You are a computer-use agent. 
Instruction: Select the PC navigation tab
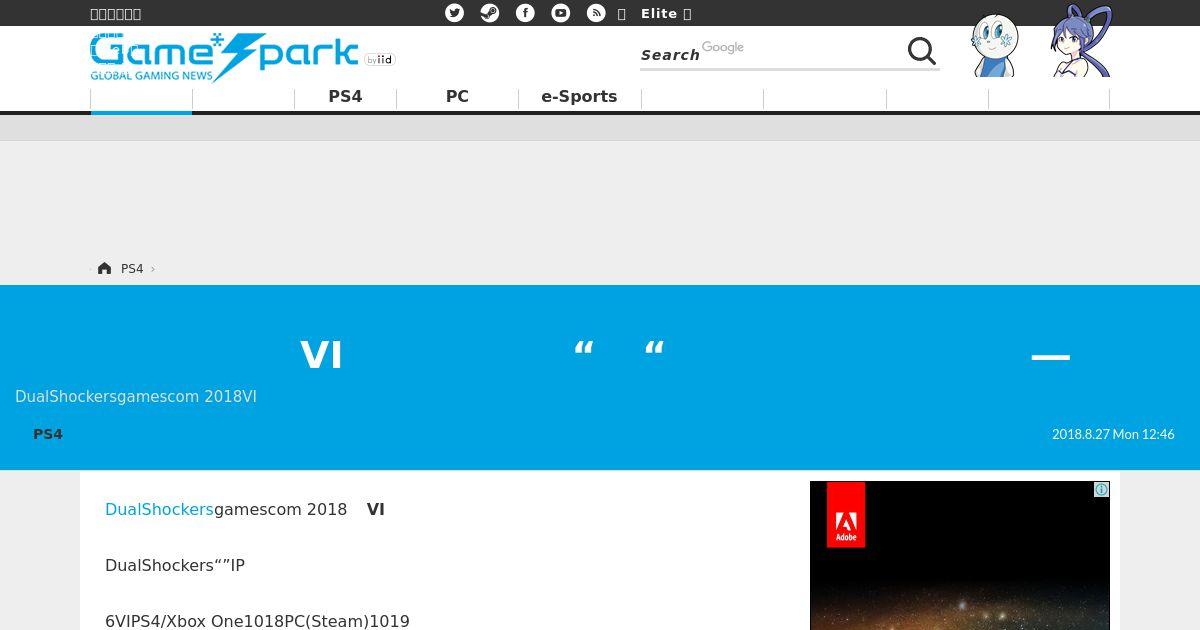coord(457,97)
